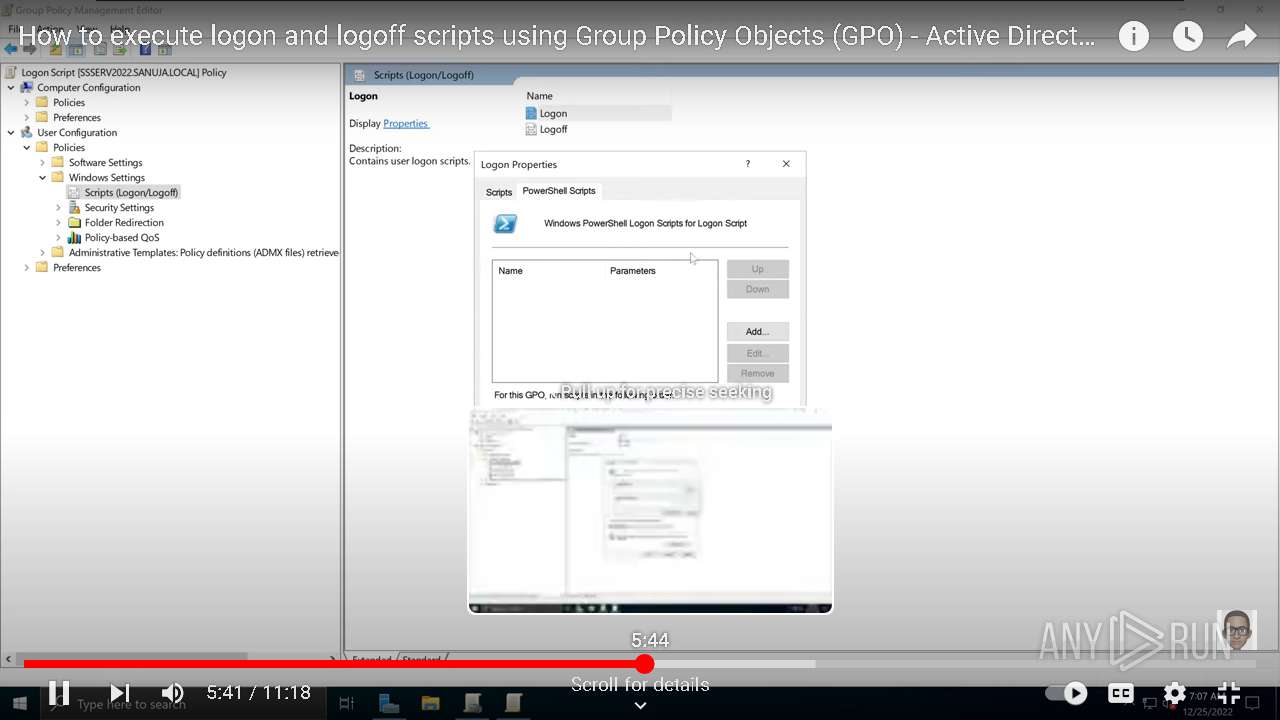
Task: Click the editor toolbar back arrow
Action: coord(11,49)
